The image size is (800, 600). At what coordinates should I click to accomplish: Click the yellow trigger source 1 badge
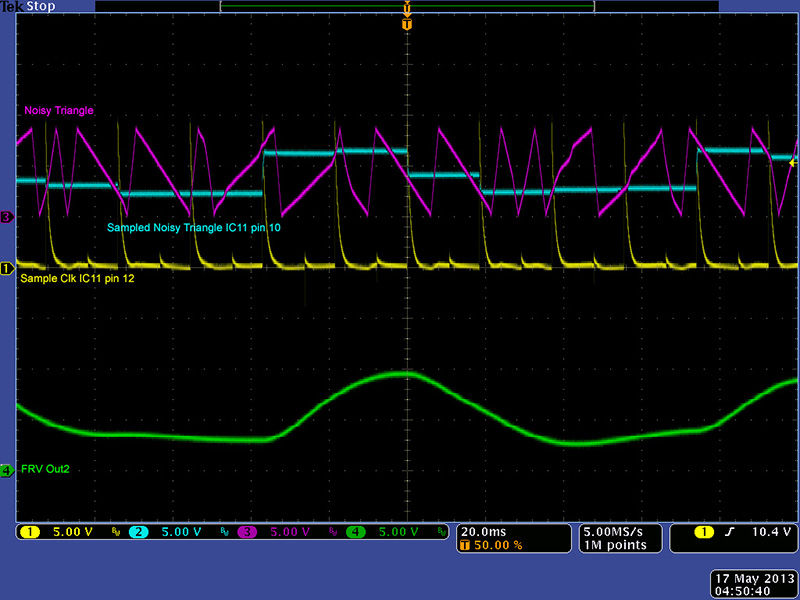pos(706,532)
